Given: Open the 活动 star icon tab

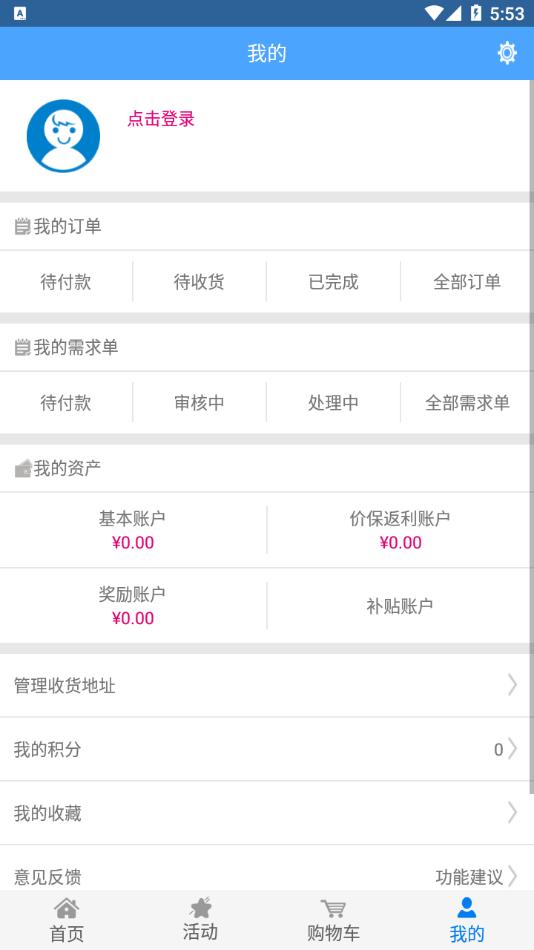Looking at the screenshot, I should [x=200, y=908].
